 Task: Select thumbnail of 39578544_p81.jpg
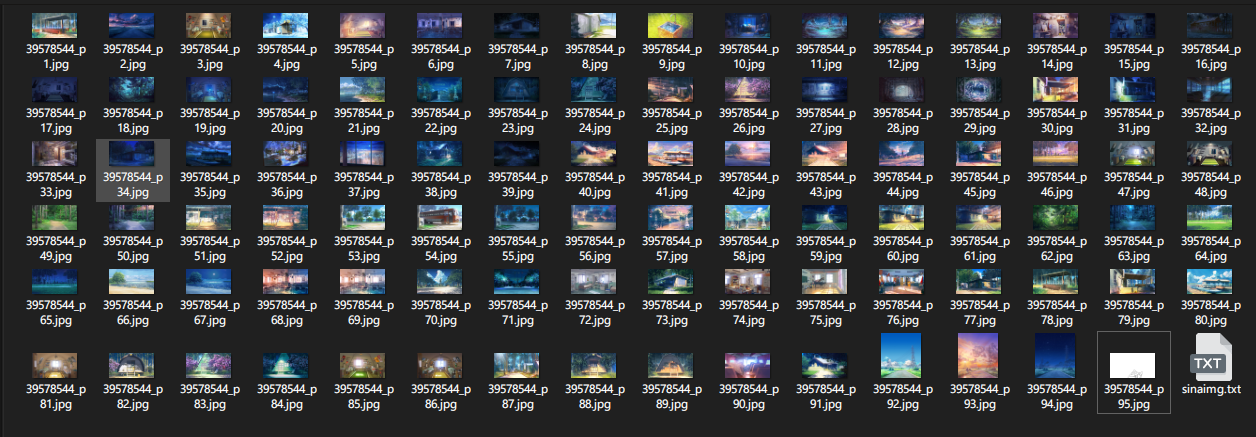(x=55, y=366)
